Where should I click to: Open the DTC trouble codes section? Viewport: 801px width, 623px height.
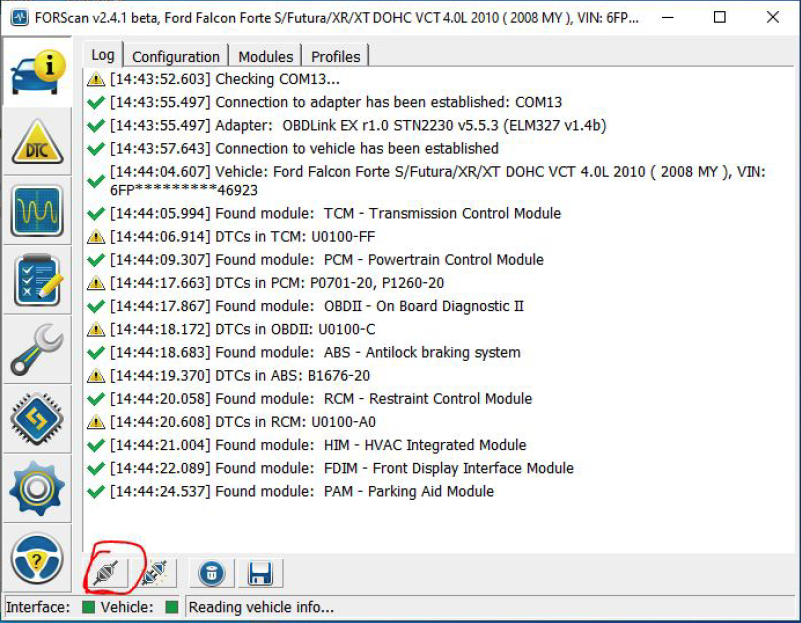(38, 141)
